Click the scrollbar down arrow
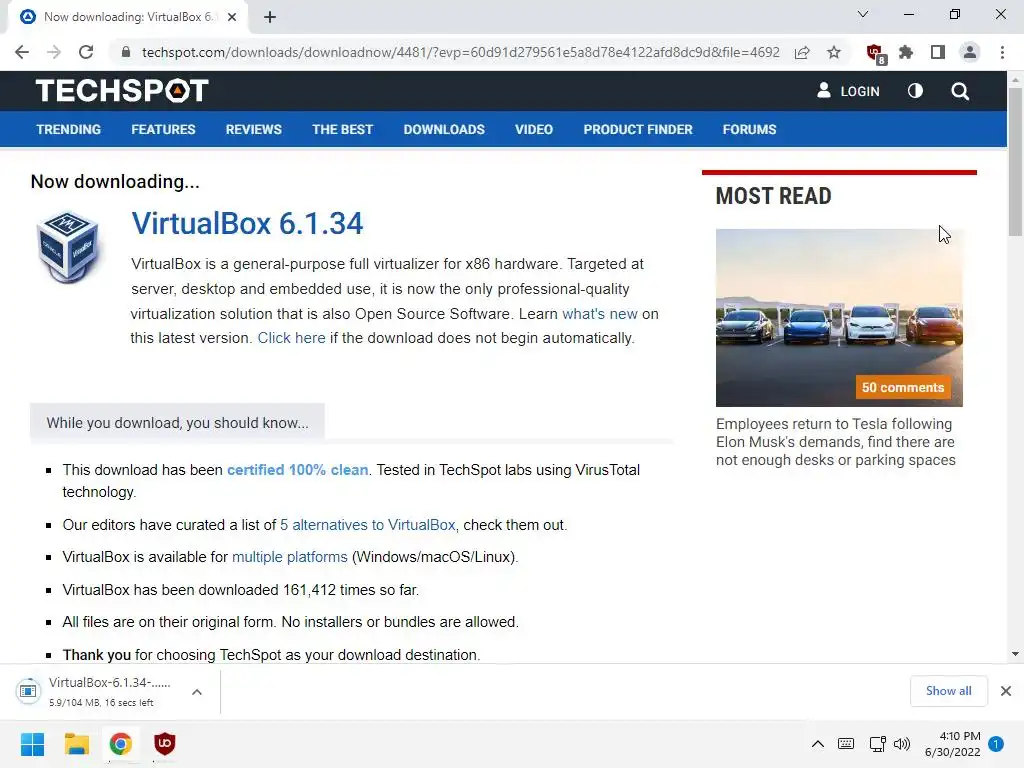 pyautogui.click(x=1015, y=654)
